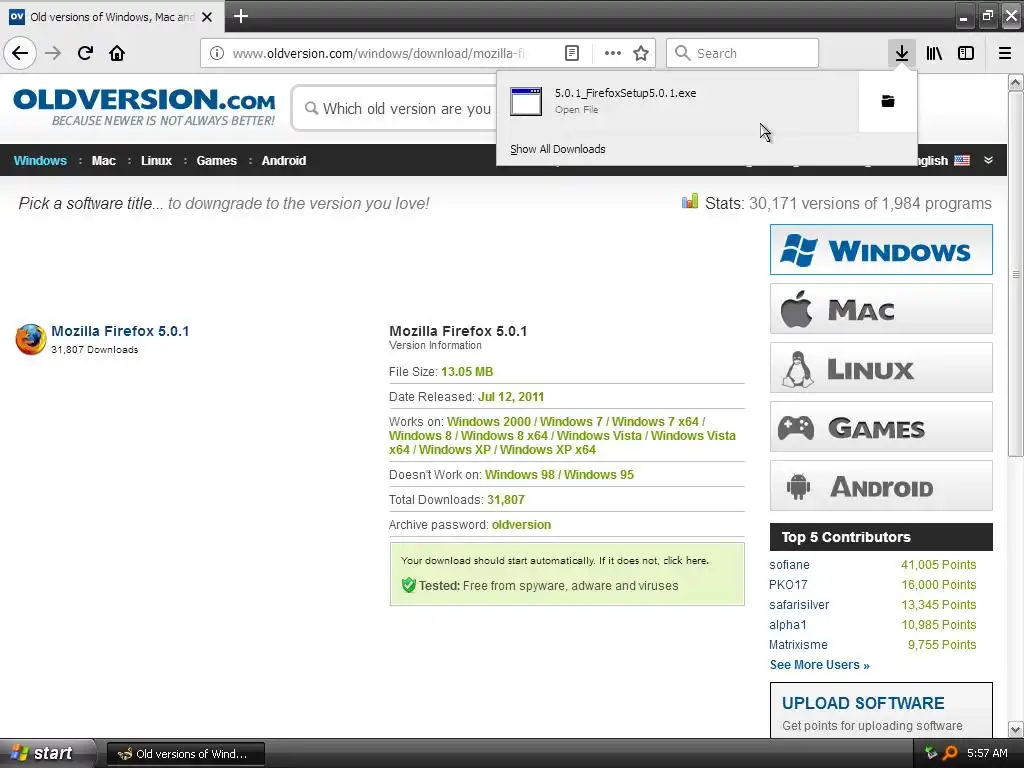1024x768 pixels.
Task: Open the Library toolbar icon
Action: tap(934, 53)
